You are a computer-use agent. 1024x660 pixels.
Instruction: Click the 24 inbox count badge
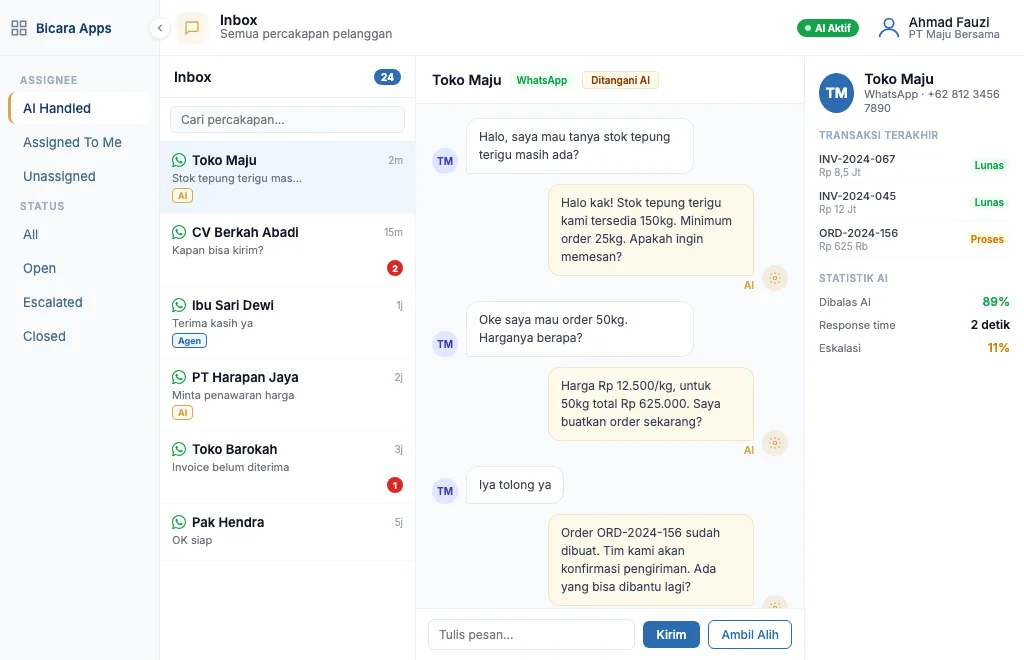[x=387, y=77]
